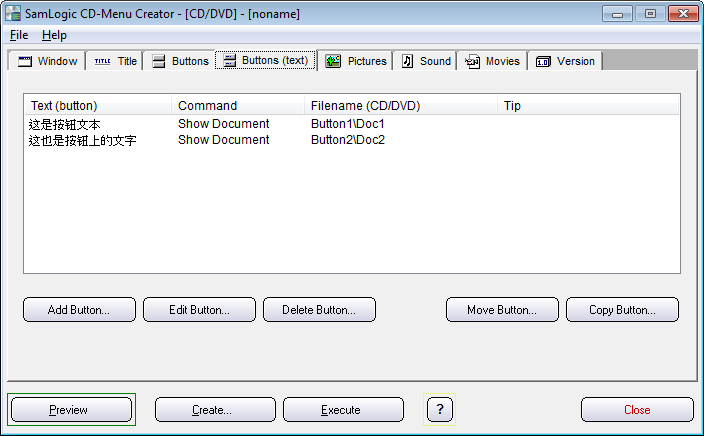Screen dimensions: 704x436
Task: Switch to the Window tab
Action: [47, 61]
